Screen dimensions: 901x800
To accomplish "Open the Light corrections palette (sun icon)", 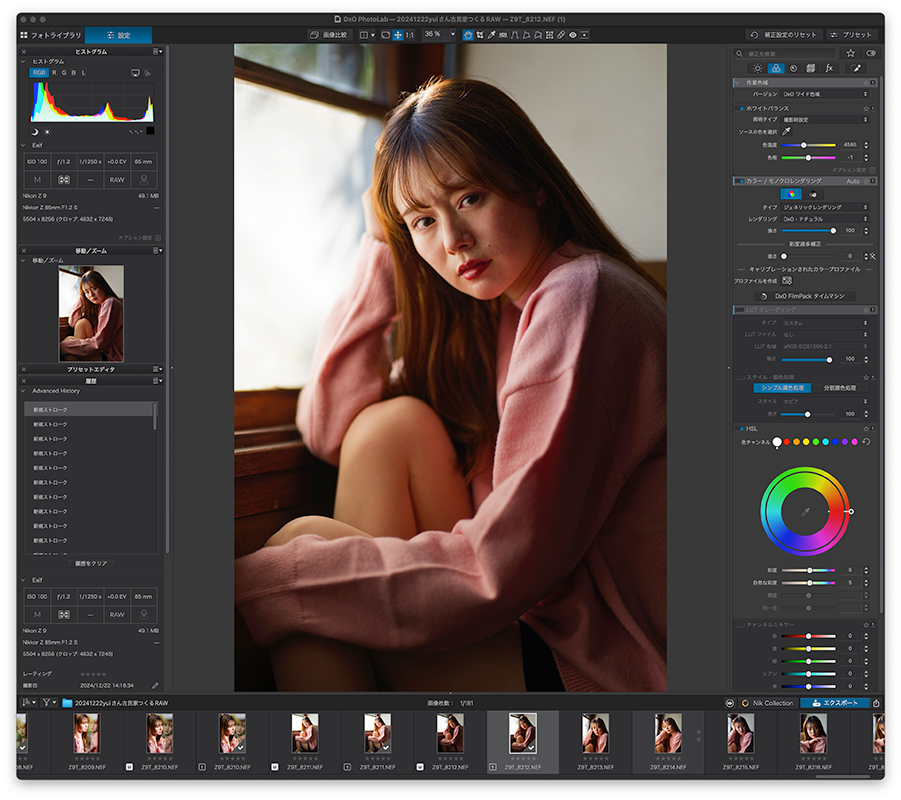I will point(758,68).
